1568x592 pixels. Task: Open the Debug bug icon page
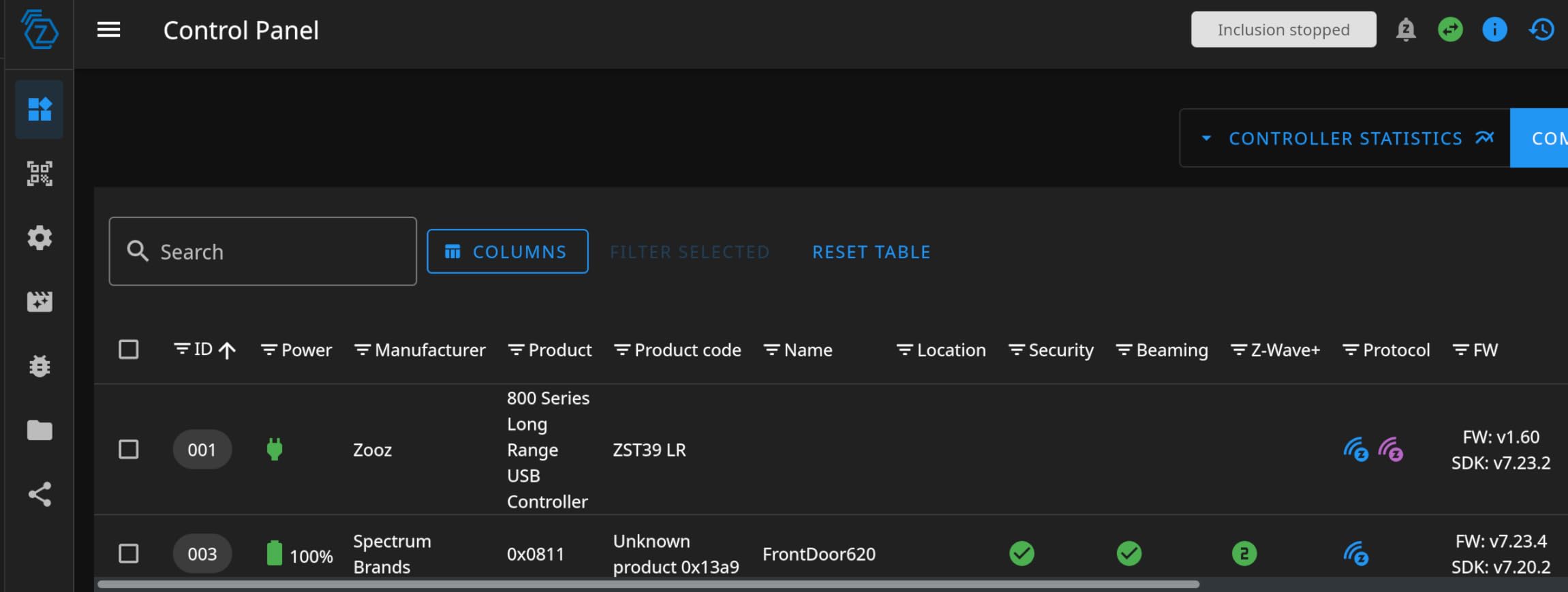click(40, 366)
